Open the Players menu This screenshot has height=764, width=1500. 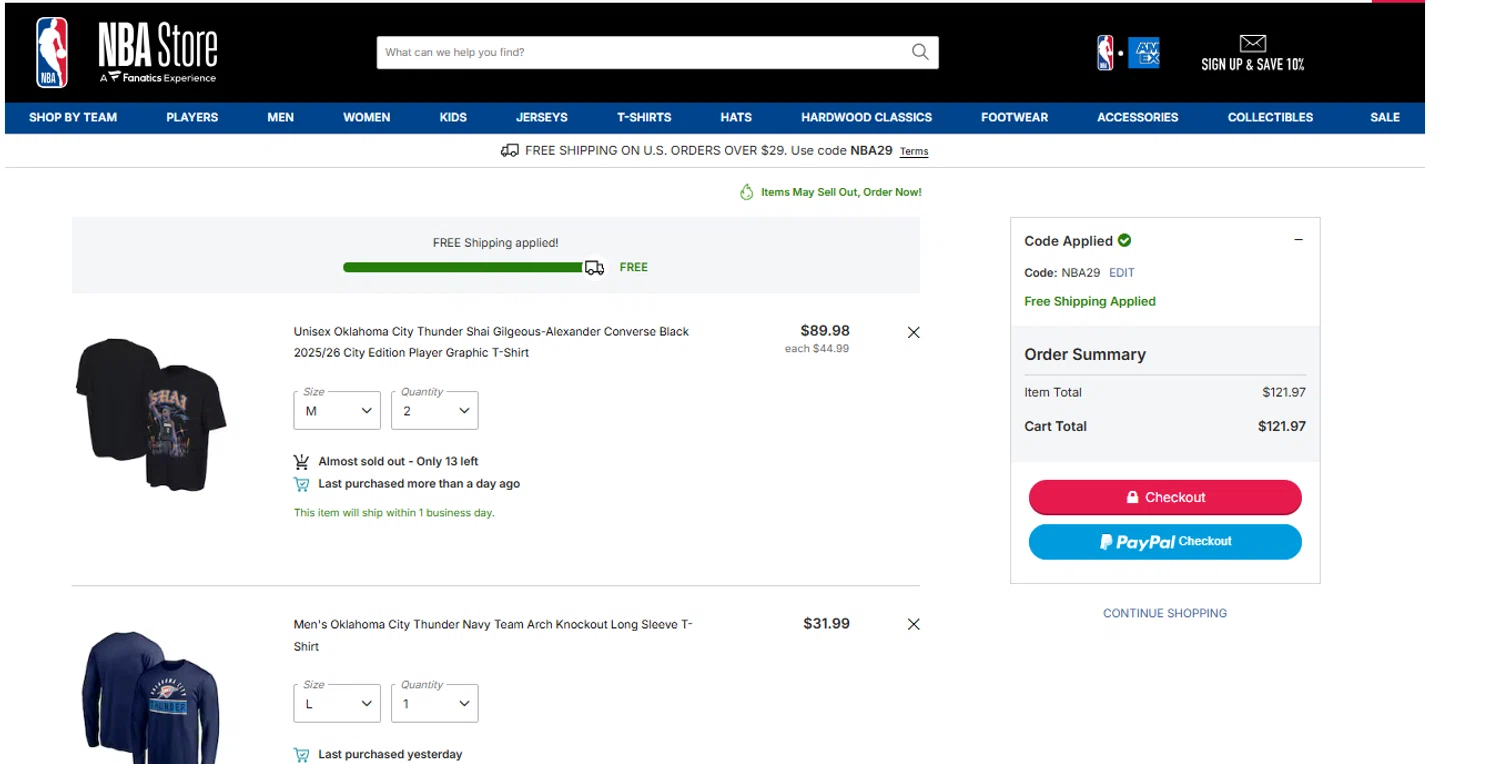192,117
